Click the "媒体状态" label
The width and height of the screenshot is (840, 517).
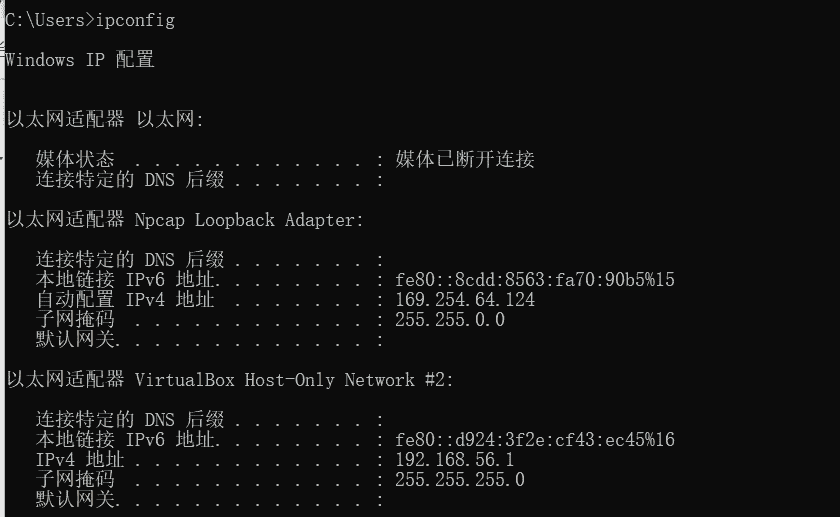[75, 160]
